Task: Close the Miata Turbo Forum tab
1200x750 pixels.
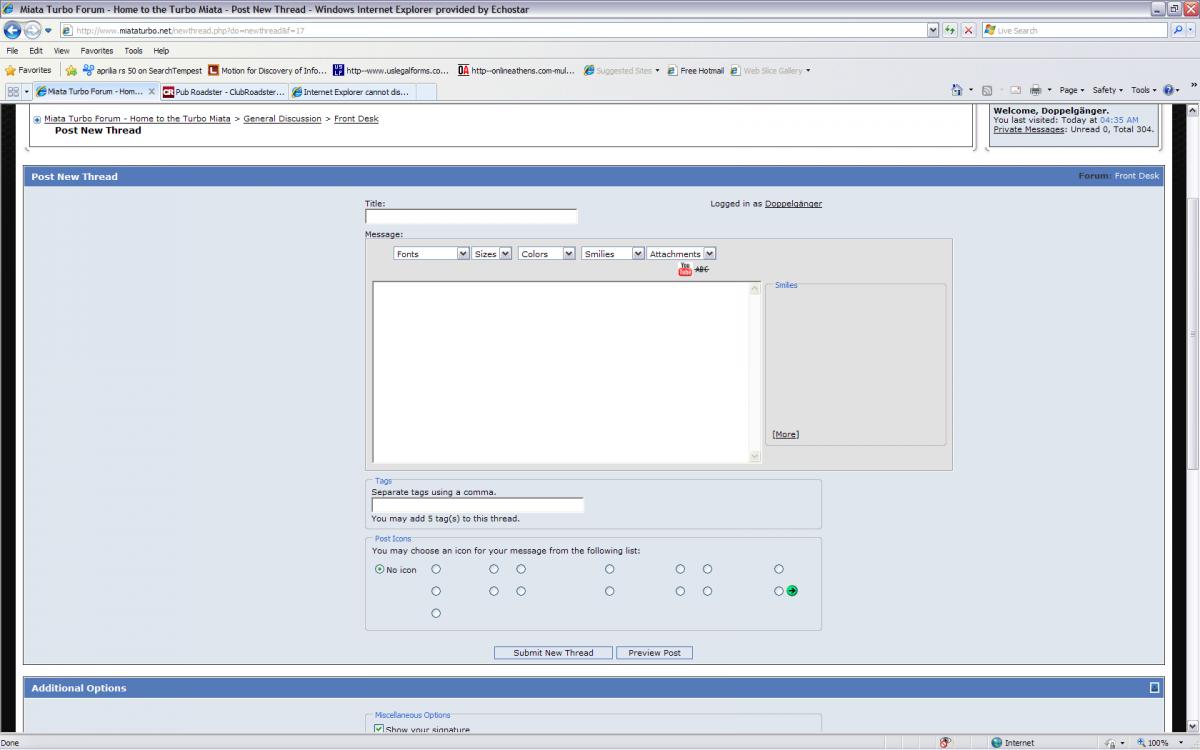Action: tap(151, 91)
